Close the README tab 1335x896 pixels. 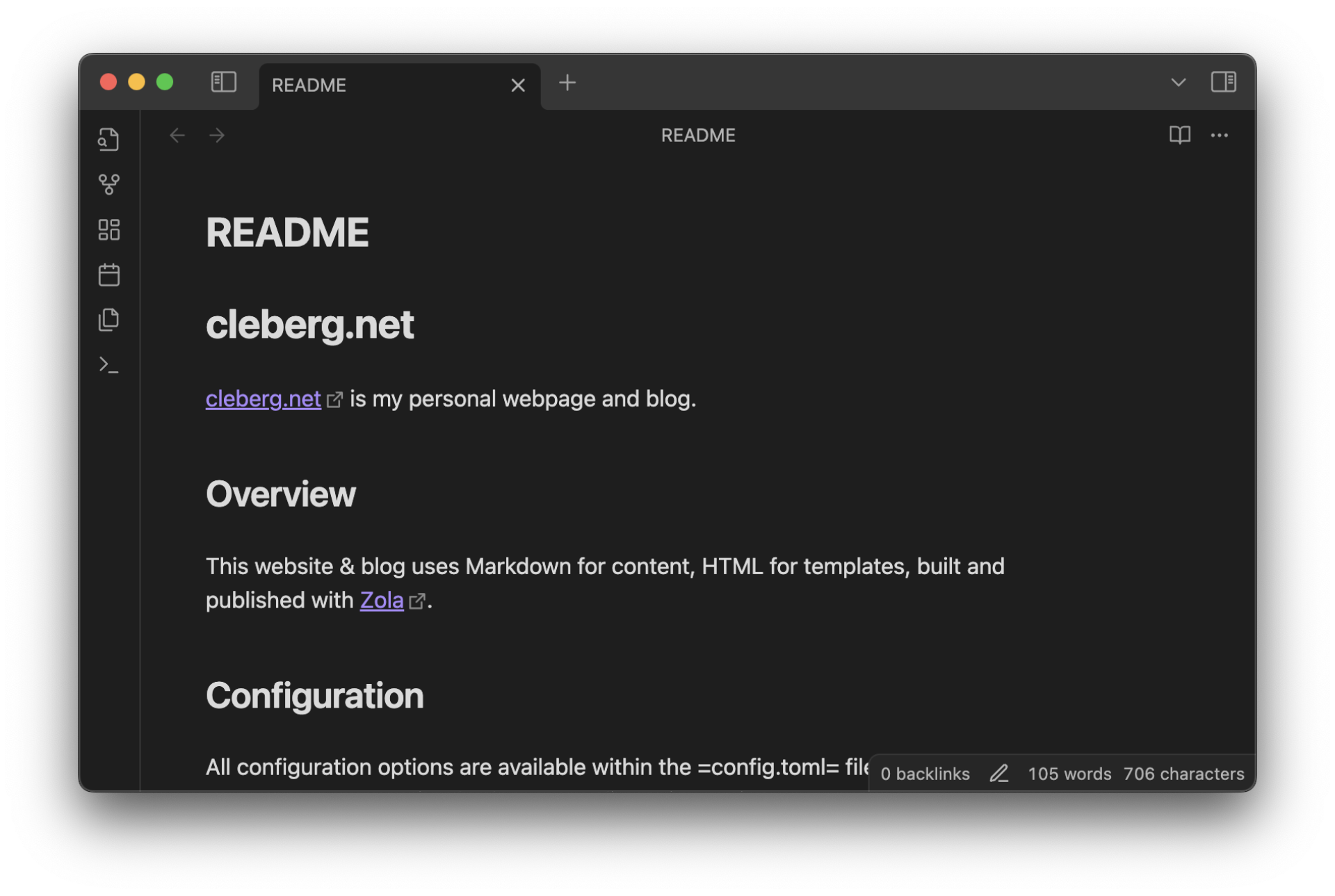click(518, 85)
